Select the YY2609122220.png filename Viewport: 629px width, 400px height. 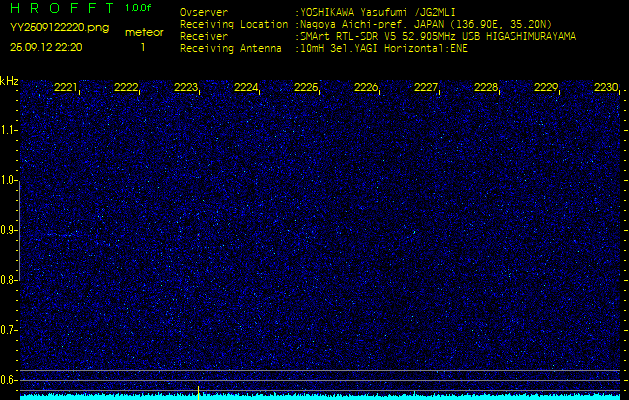[x=59, y=28]
